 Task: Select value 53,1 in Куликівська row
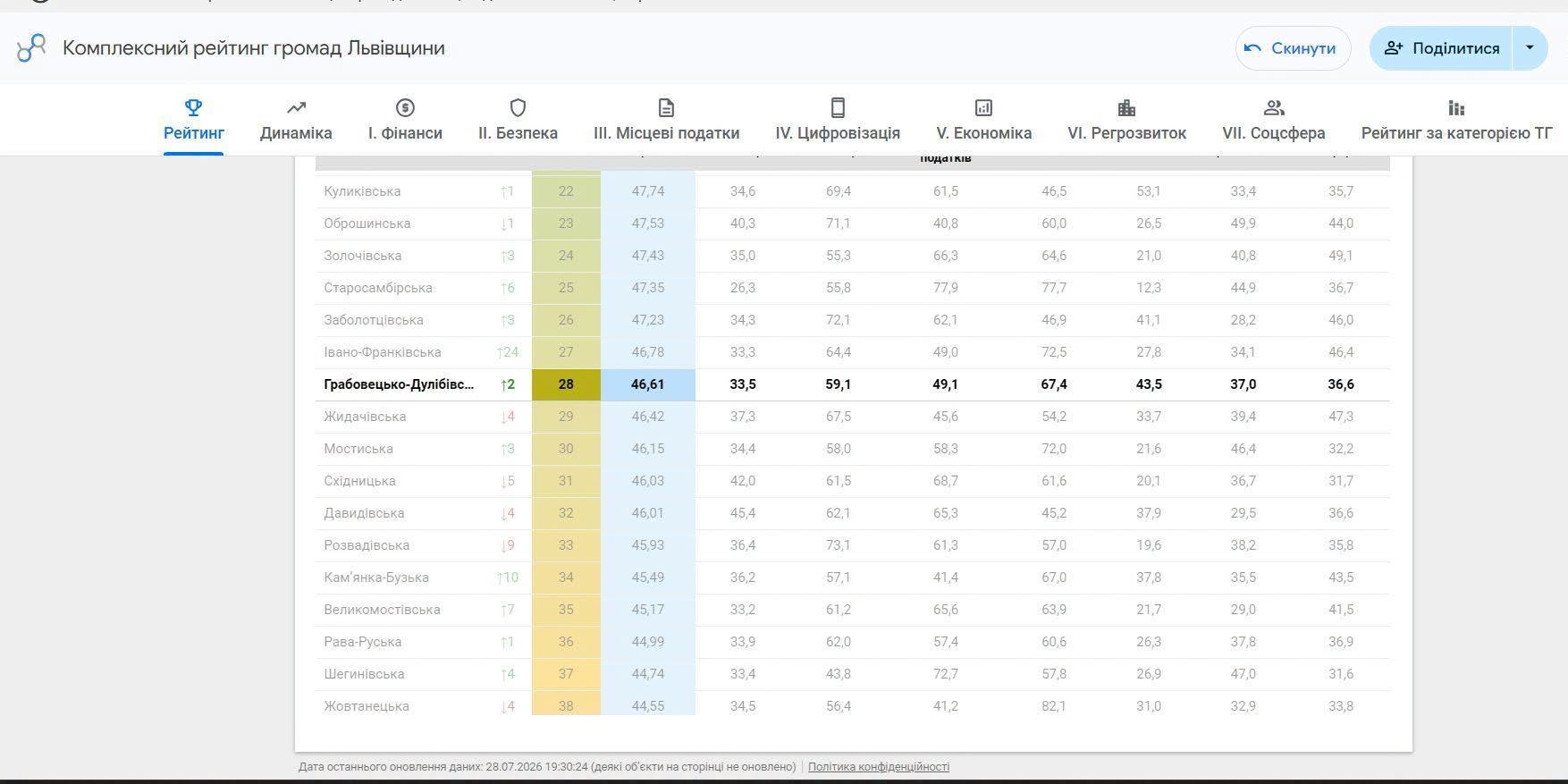(x=1149, y=191)
